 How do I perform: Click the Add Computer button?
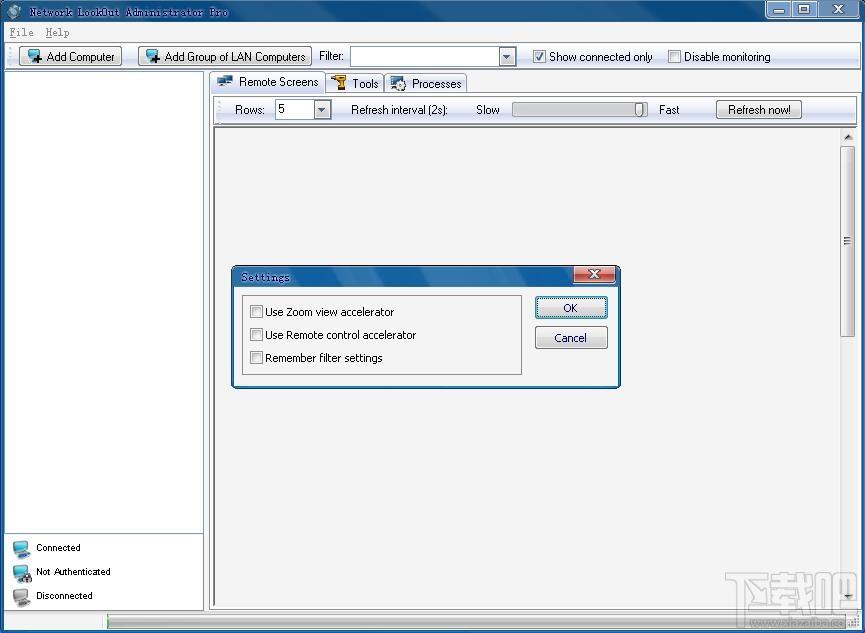pos(70,56)
